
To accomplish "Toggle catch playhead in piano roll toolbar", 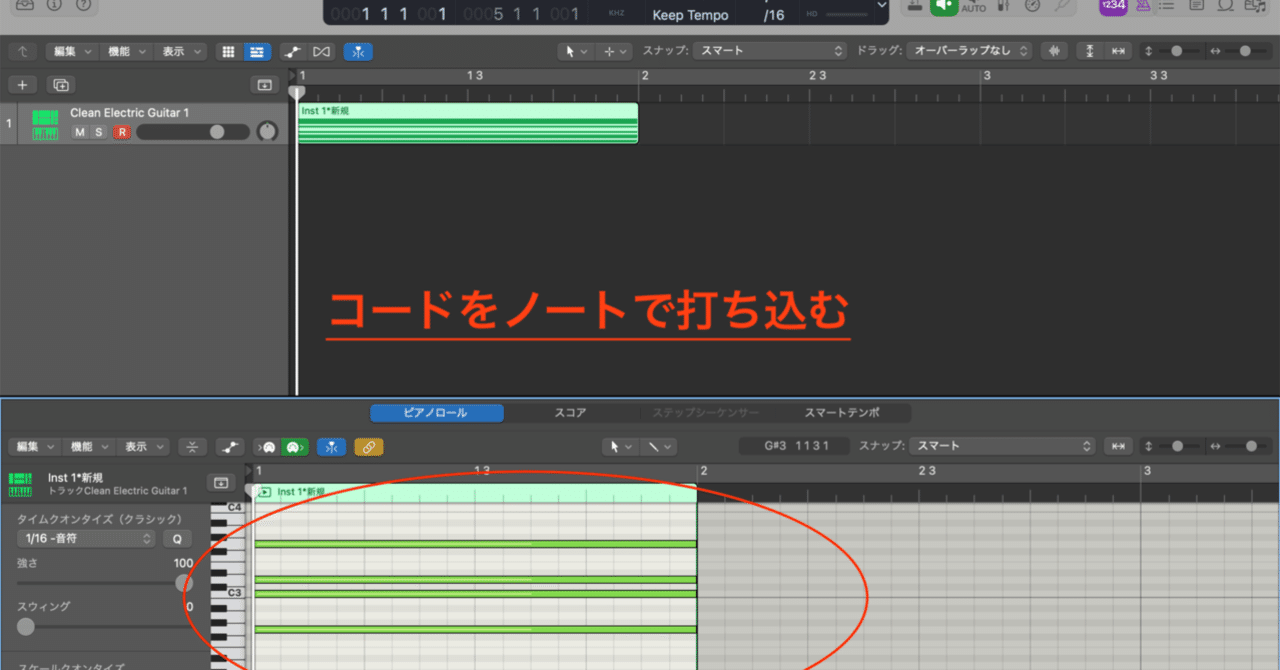I will click(x=332, y=447).
